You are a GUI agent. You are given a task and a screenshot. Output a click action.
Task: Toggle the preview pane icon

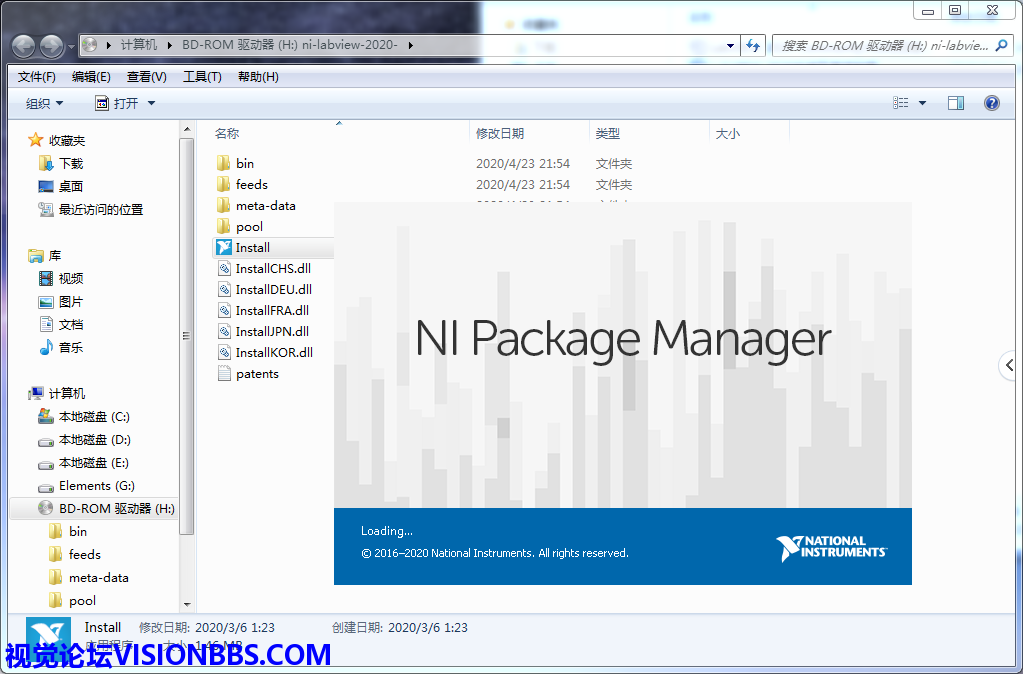(x=955, y=103)
